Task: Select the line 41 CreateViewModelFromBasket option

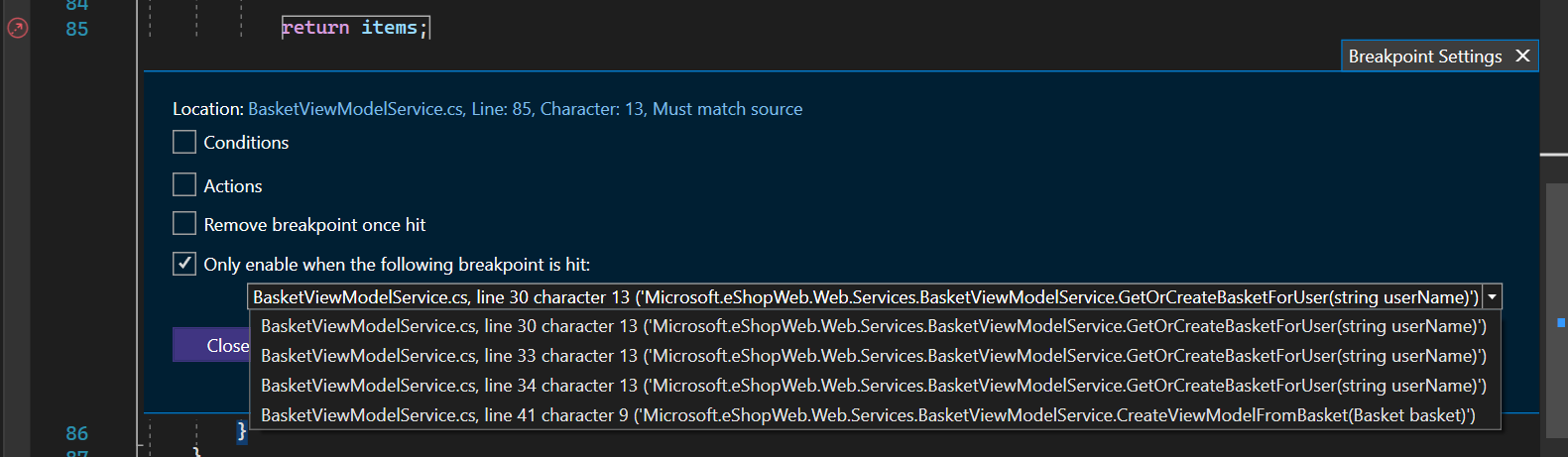Action: [x=868, y=415]
